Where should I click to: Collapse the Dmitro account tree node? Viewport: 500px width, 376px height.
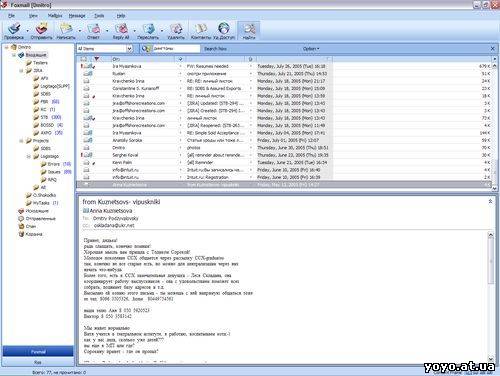click(6, 47)
